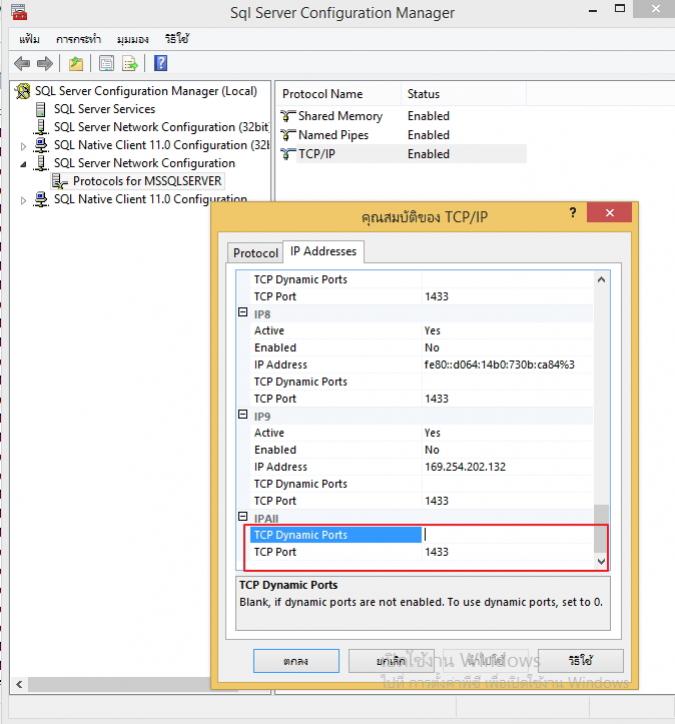Open the มุมมอง (View) menu
675x724 pixels.
(132, 39)
